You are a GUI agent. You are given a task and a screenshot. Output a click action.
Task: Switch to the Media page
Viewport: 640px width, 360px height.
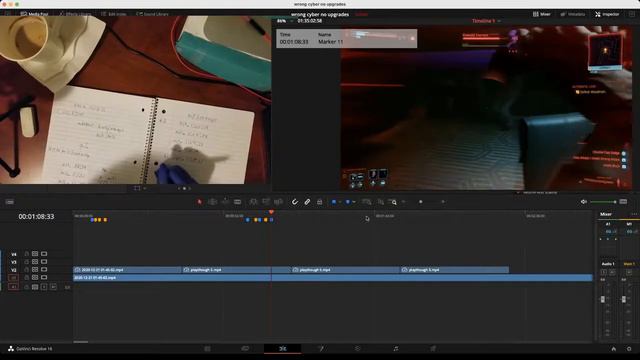tap(207, 349)
